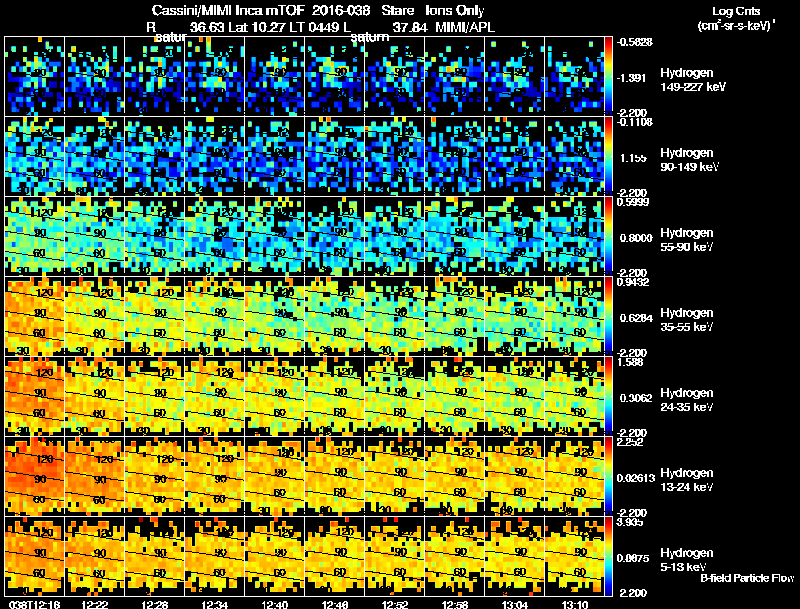This screenshot has width=800, height=609.
Task: Click the '12:28' time axis label
Action: click(x=155, y=604)
